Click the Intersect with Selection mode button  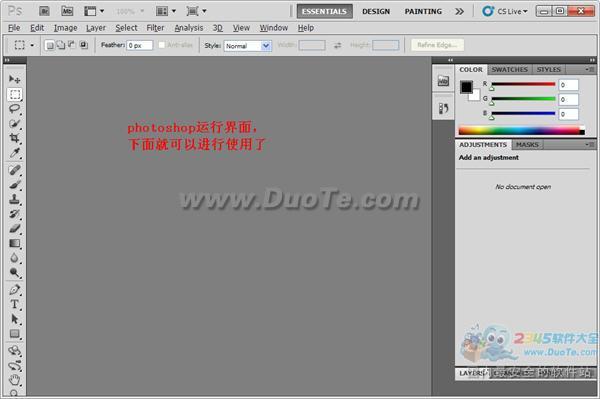[83, 45]
